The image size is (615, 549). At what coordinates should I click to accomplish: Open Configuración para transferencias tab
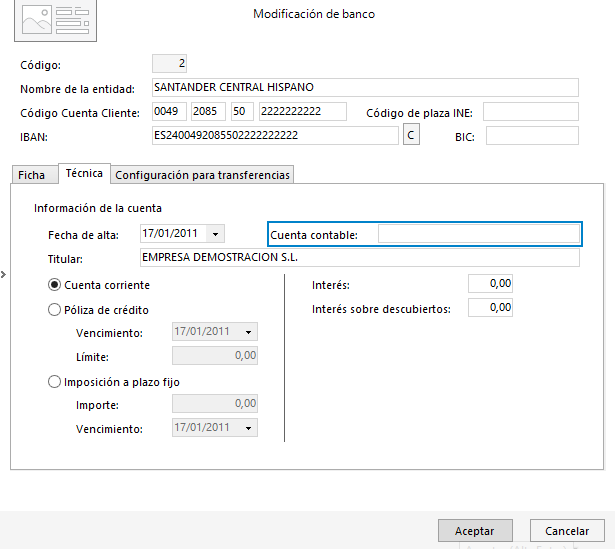pyautogui.click(x=203, y=175)
